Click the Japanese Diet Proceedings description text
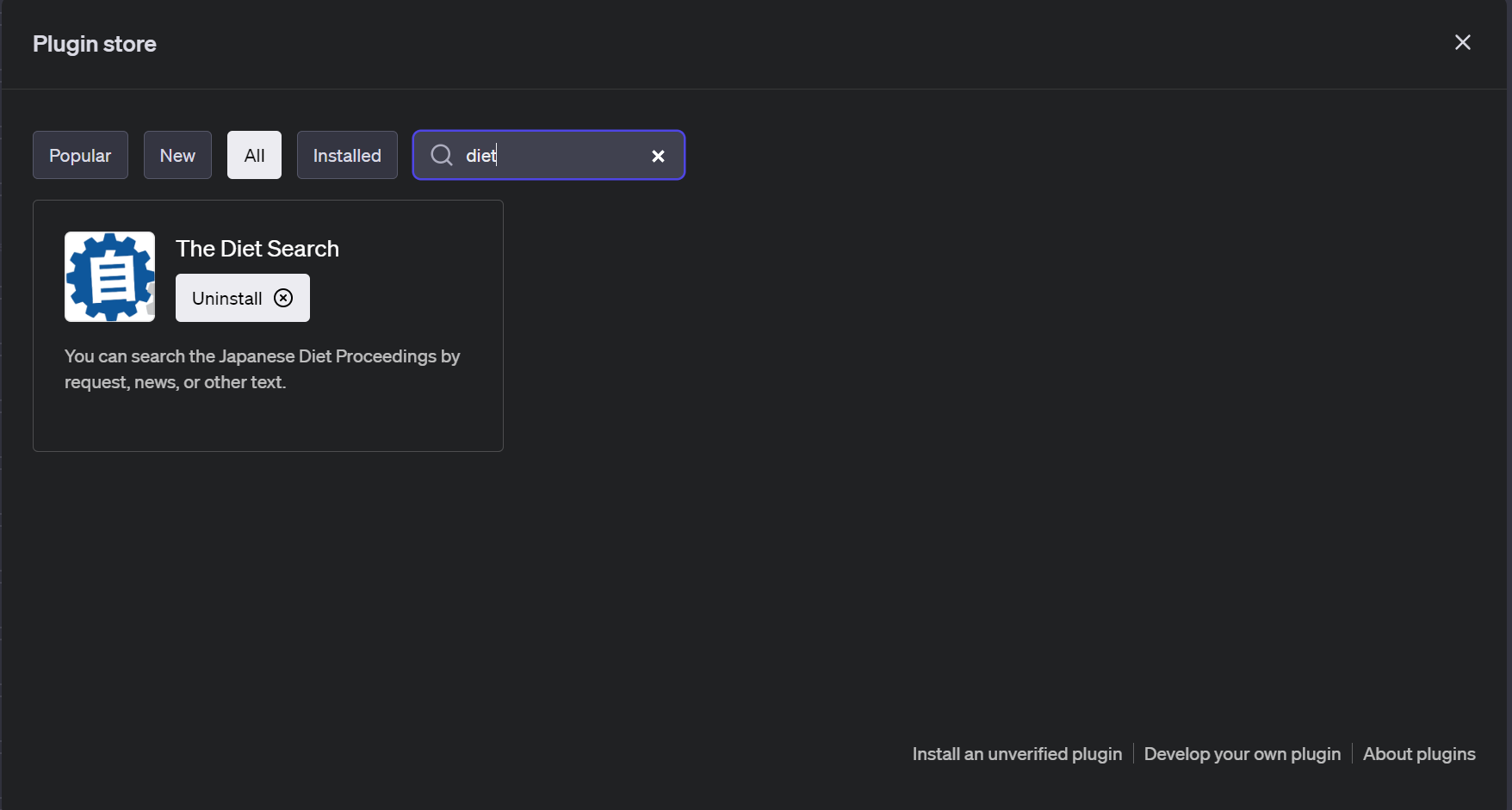The image size is (1512, 810). [x=263, y=369]
